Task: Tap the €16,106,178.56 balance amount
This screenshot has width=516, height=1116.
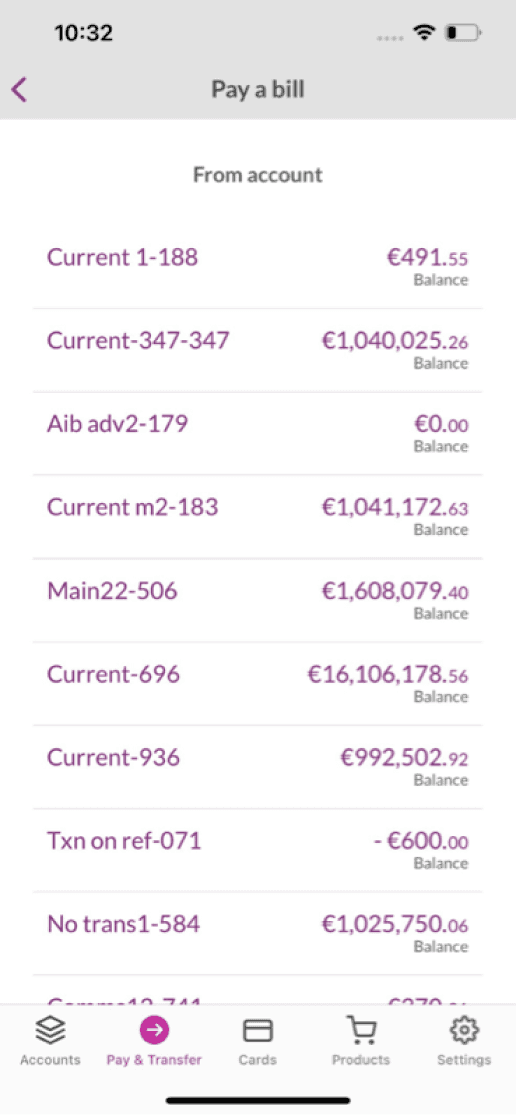Action: pos(388,674)
